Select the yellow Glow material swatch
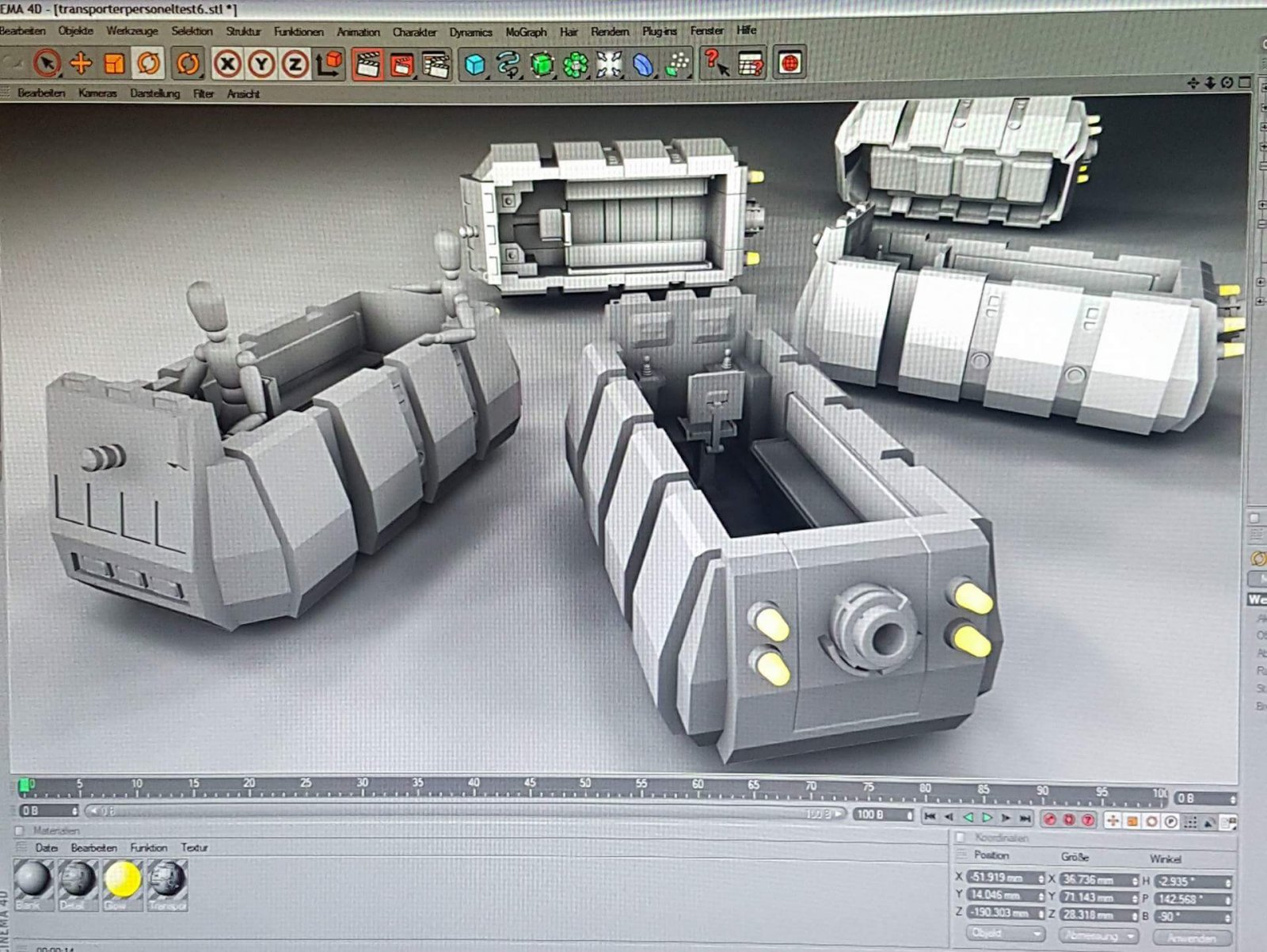This screenshot has width=1267, height=952. 123,881
